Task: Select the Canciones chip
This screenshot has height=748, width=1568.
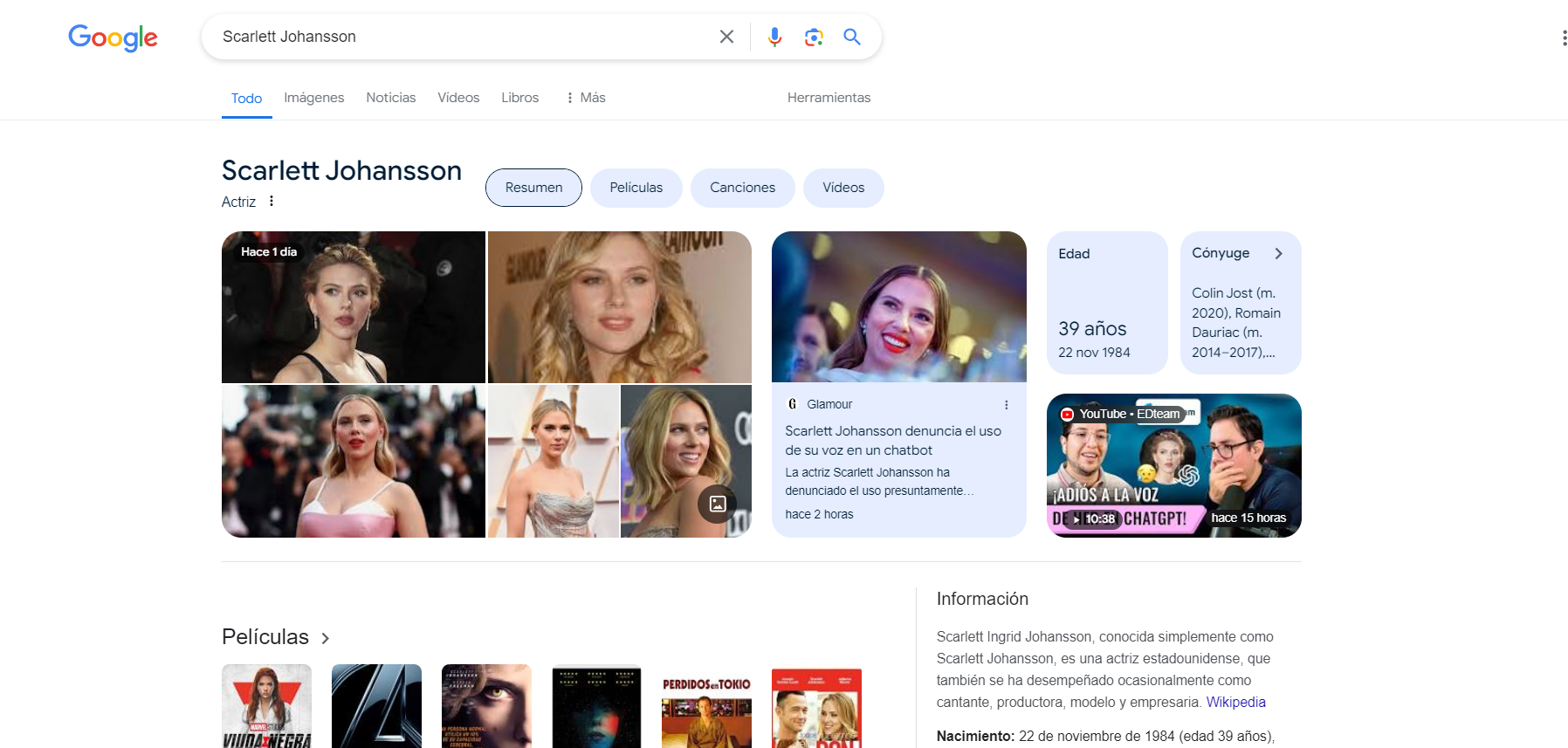Action: (742, 188)
